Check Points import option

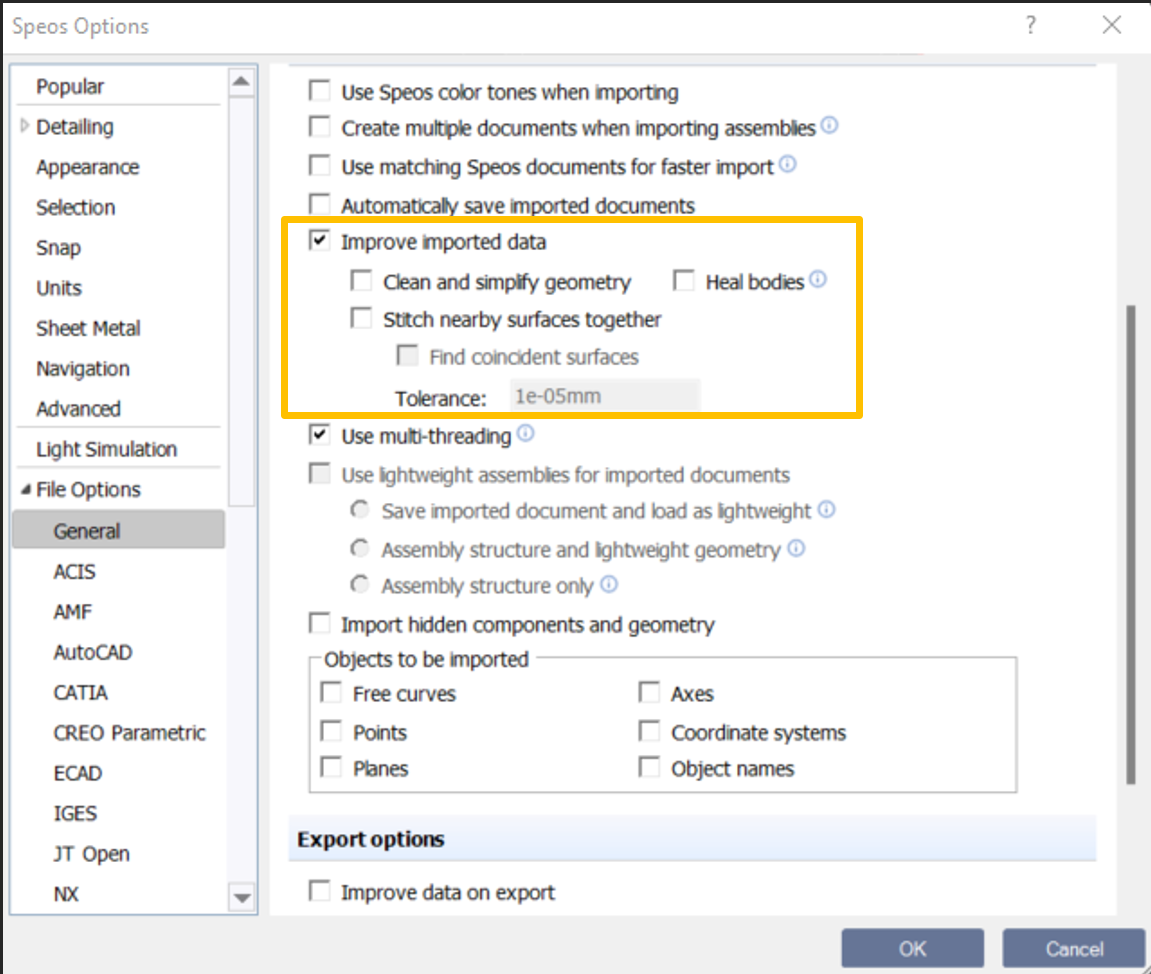point(331,731)
